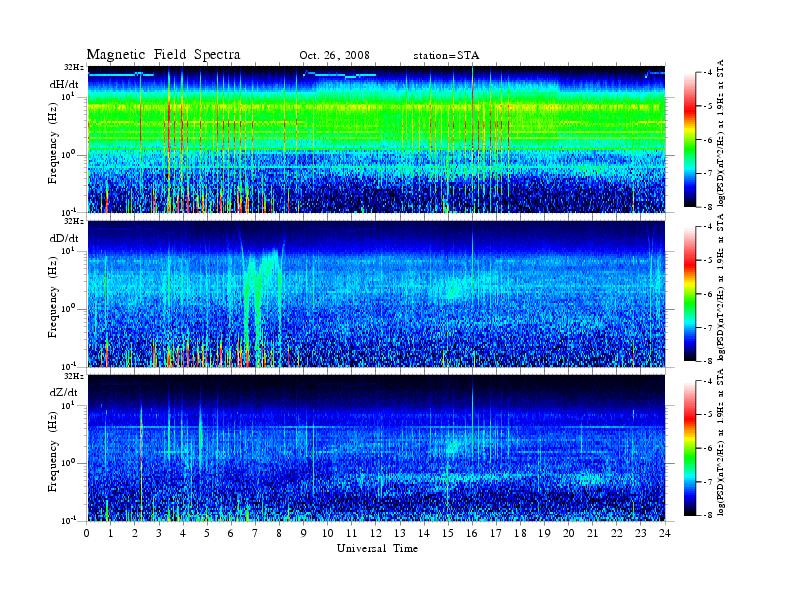Click the color scale bar beside dD/dt

tap(690, 294)
